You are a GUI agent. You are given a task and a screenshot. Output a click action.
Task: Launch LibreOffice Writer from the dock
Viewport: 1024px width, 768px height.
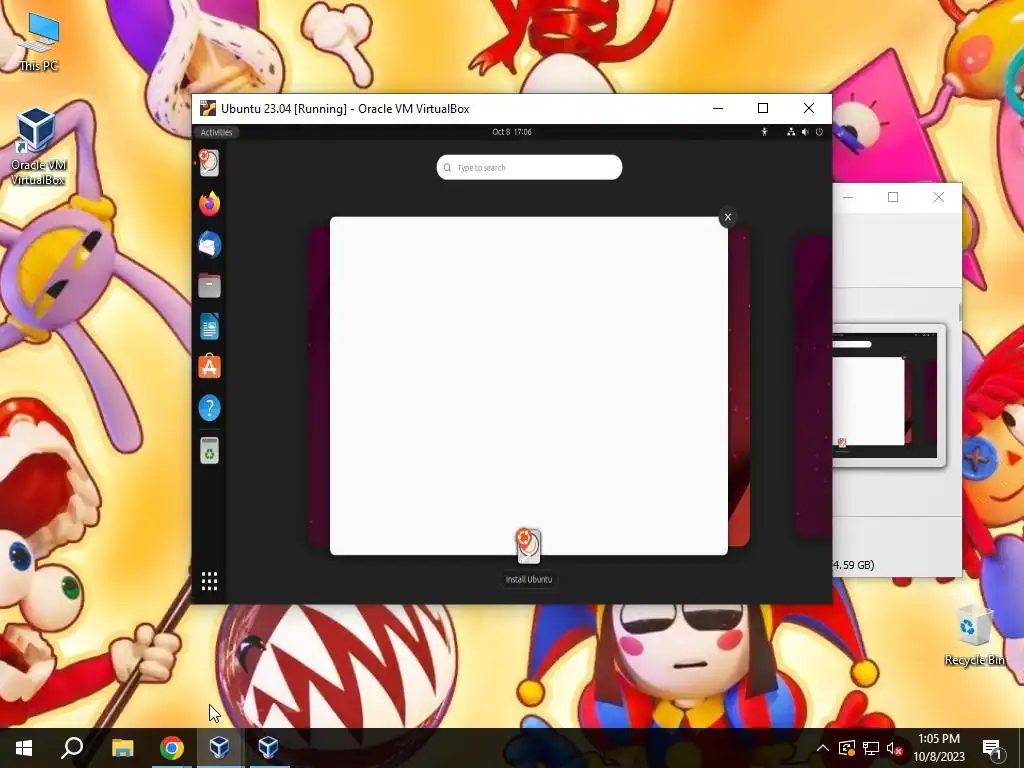pyautogui.click(x=209, y=327)
